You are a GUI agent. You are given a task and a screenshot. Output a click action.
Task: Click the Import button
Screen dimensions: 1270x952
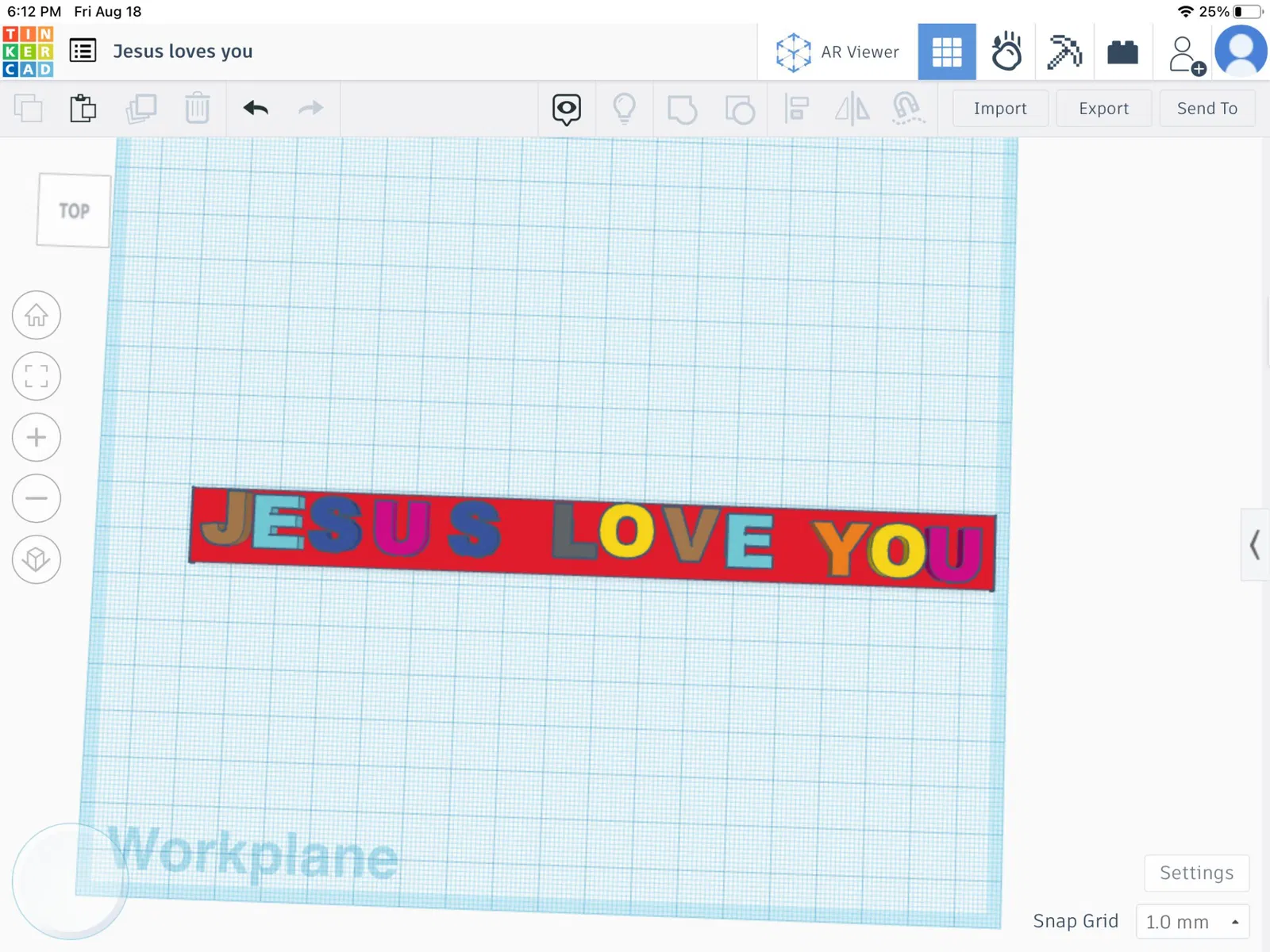click(x=1000, y=109)
